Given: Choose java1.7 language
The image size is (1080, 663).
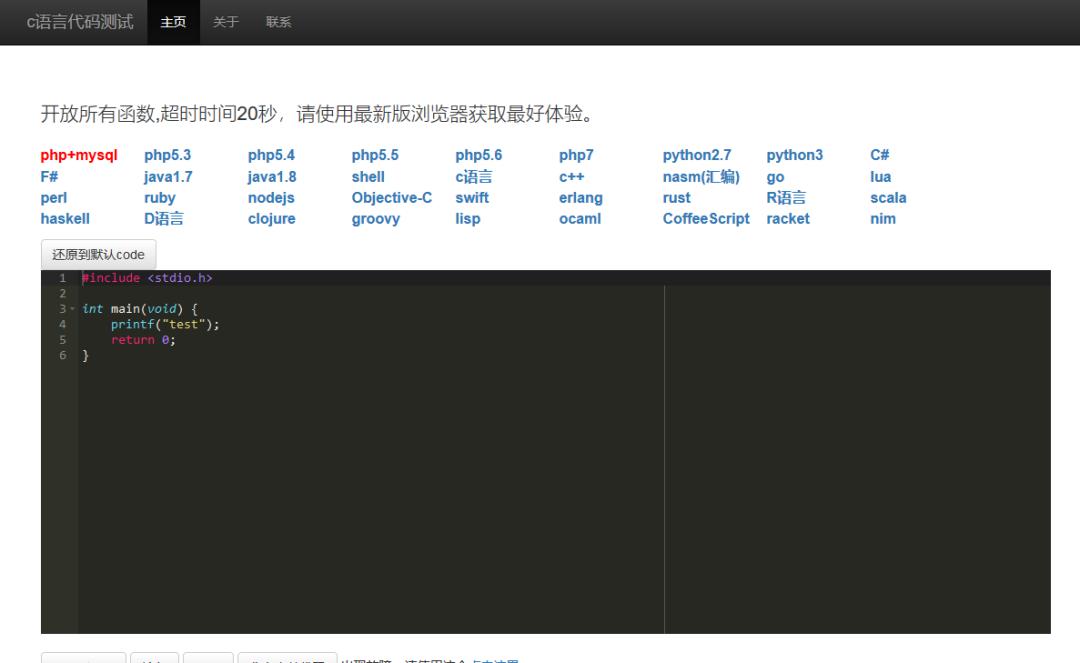Looking at the screenshot, I should pyautogui.click(x=168, y=177).
